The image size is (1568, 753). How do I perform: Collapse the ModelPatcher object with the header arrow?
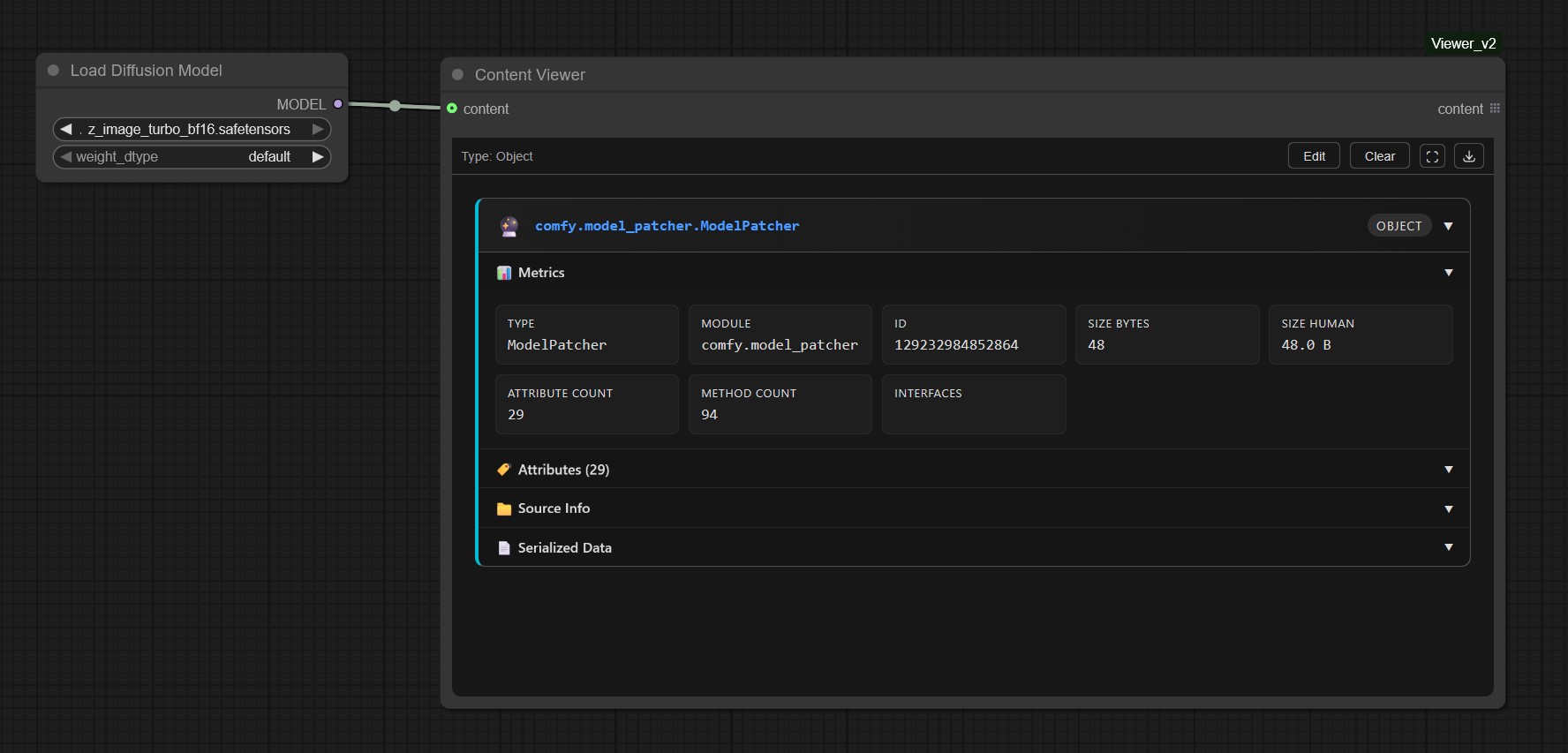1448,226
